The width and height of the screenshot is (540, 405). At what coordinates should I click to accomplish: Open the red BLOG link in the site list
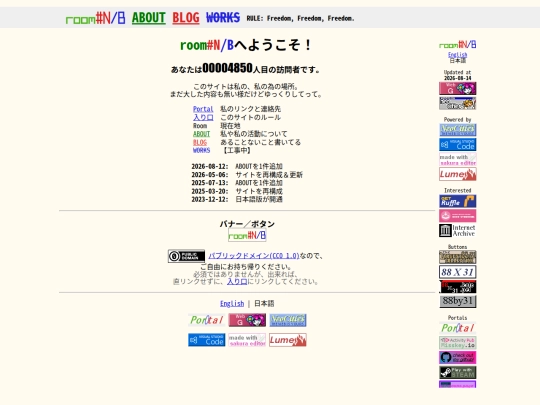tap(200, 142)
